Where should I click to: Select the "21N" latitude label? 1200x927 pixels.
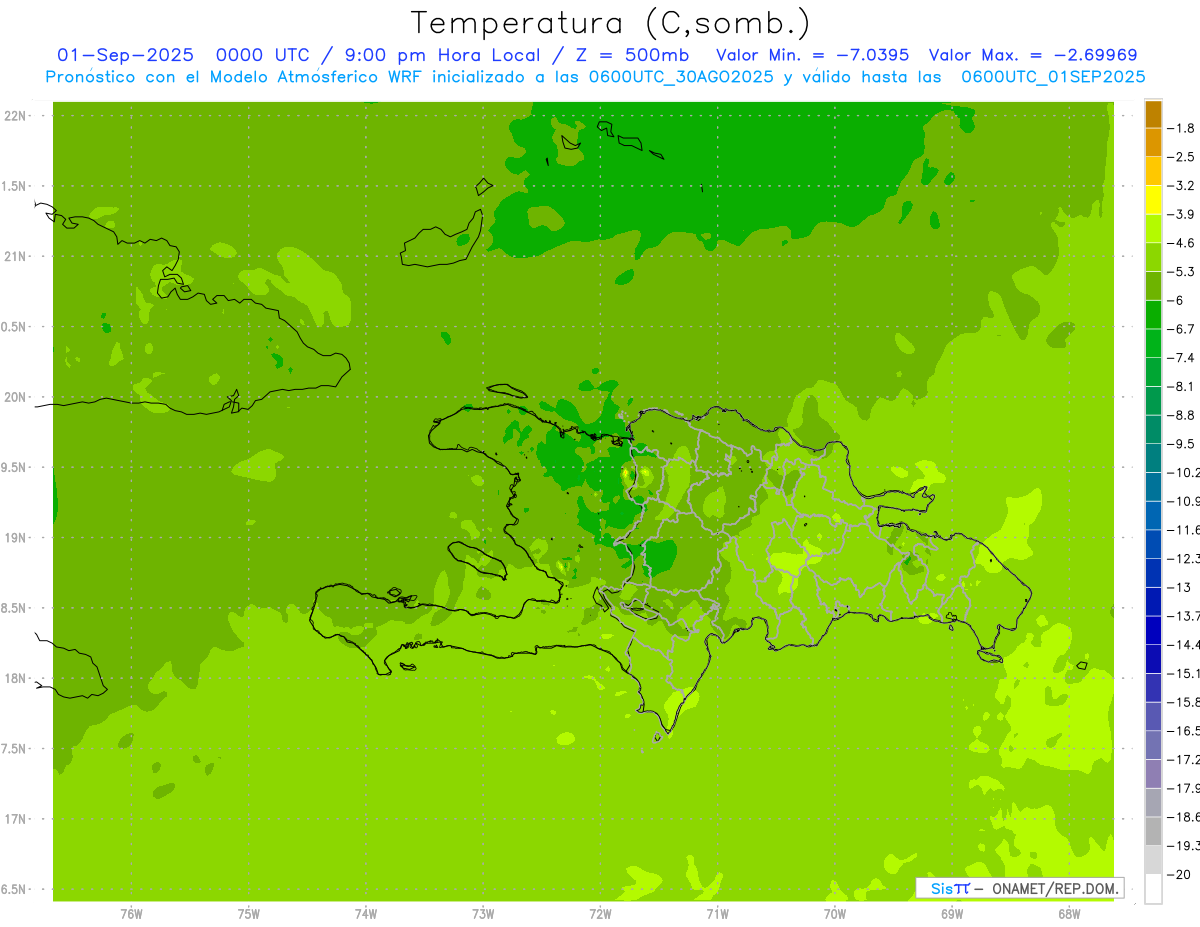click(16, 257)
